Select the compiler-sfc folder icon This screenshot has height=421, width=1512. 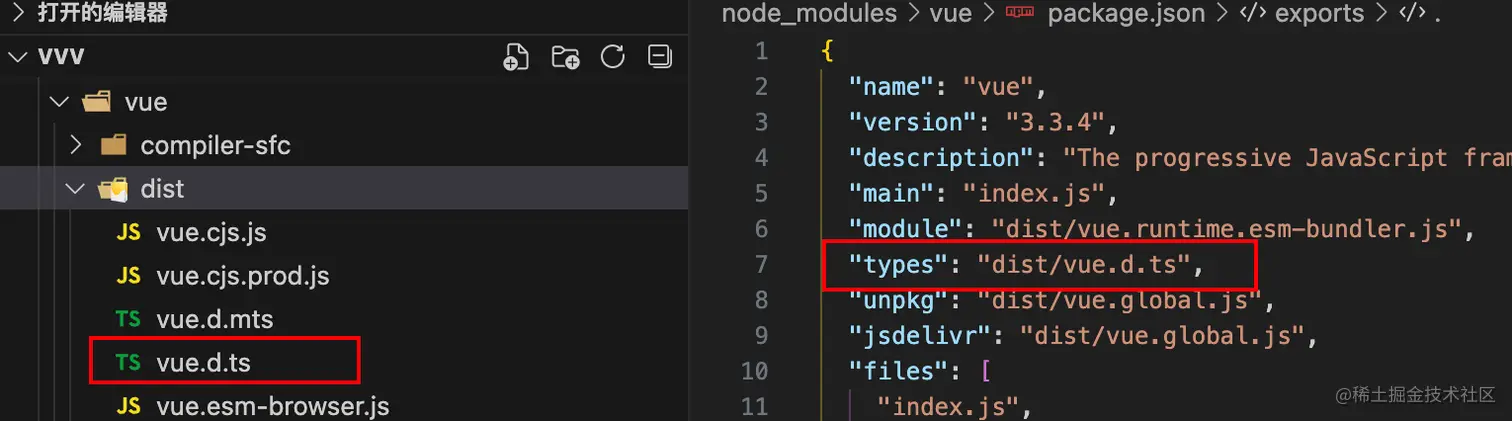tap(114, 145)
